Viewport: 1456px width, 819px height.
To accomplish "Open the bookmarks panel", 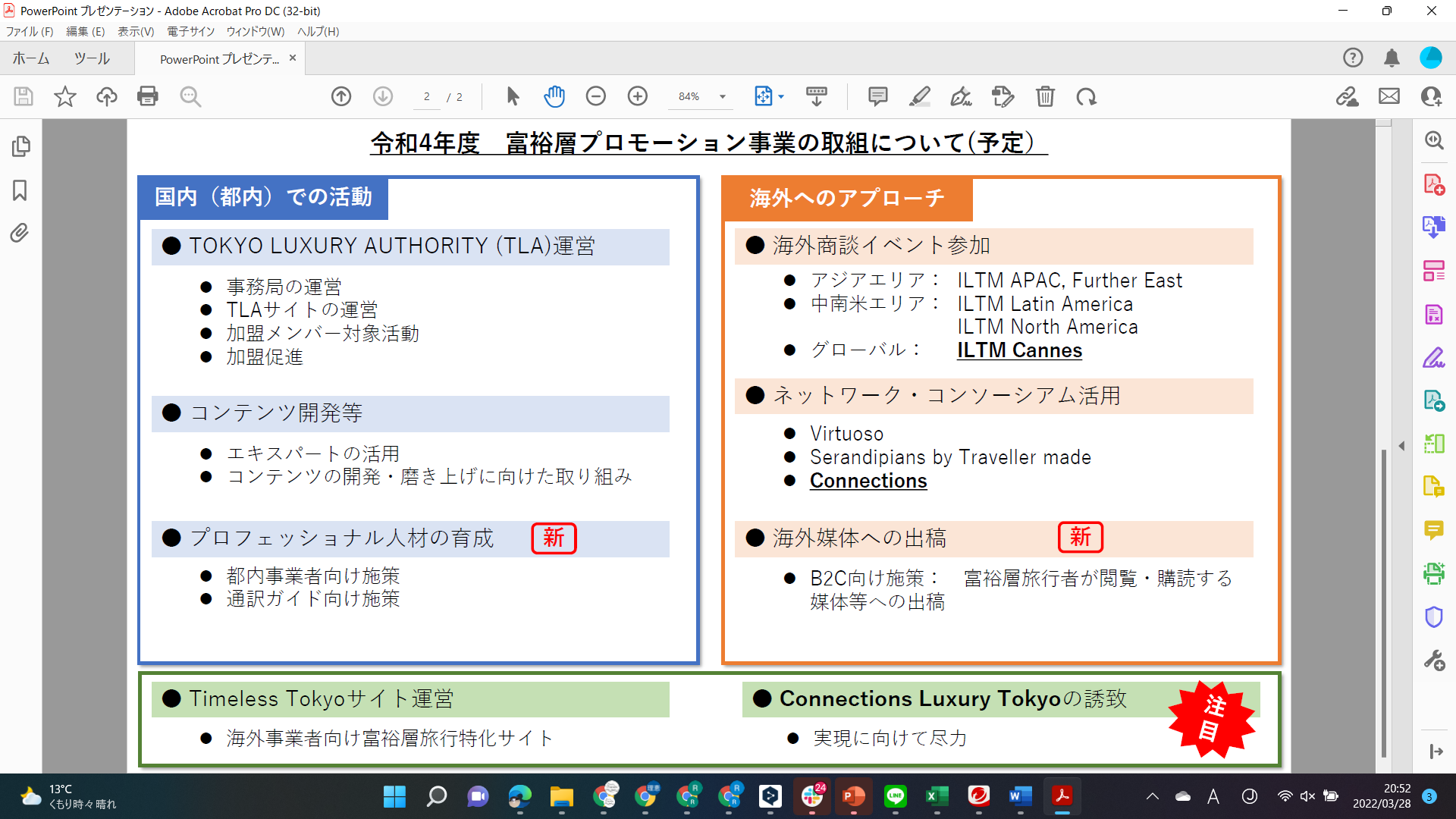I will pyautogui.click(x=20, y=190).
